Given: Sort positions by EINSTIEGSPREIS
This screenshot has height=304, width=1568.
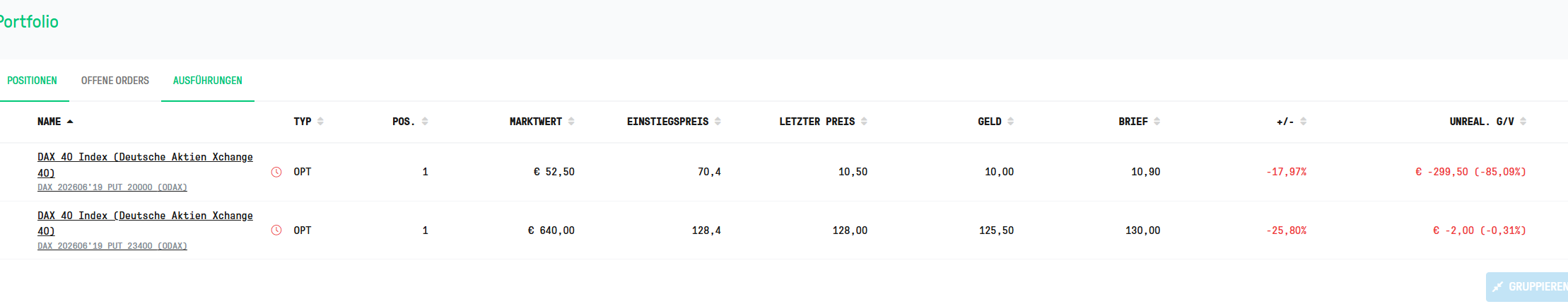Looking at the screenshot, I should tap(718, 122).
